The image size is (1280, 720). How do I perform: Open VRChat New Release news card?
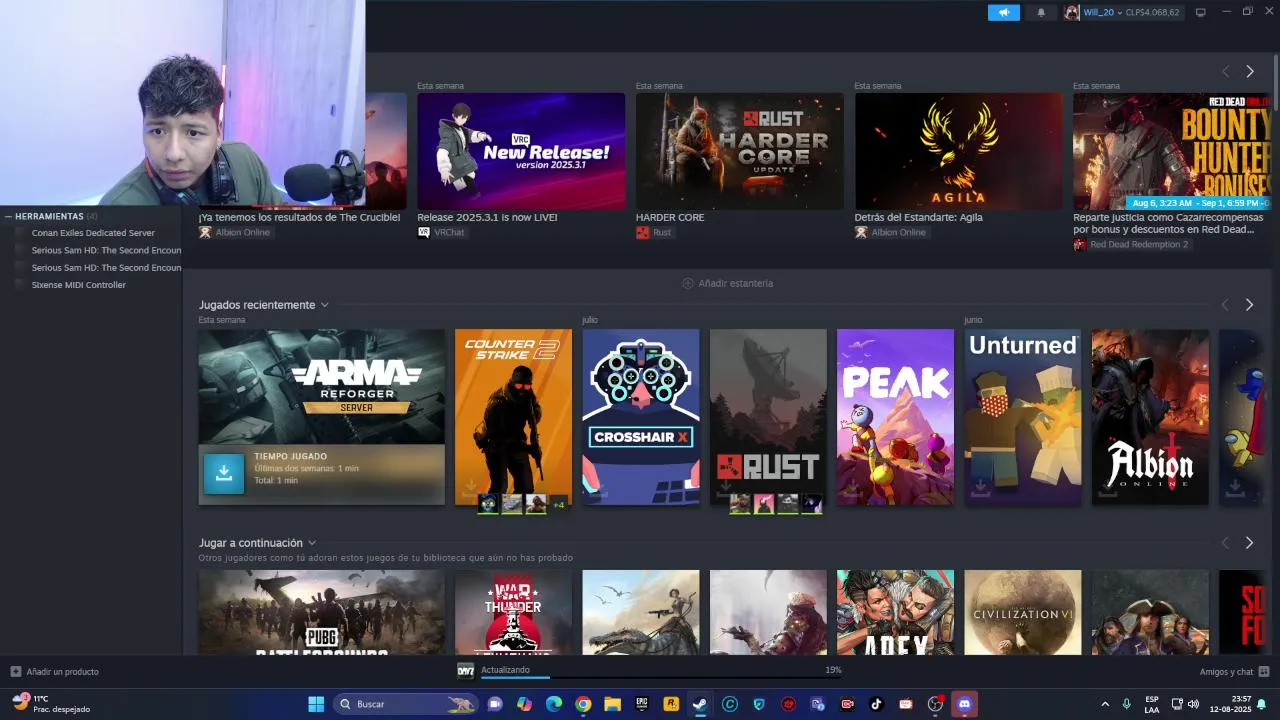[x=521, y=151]
